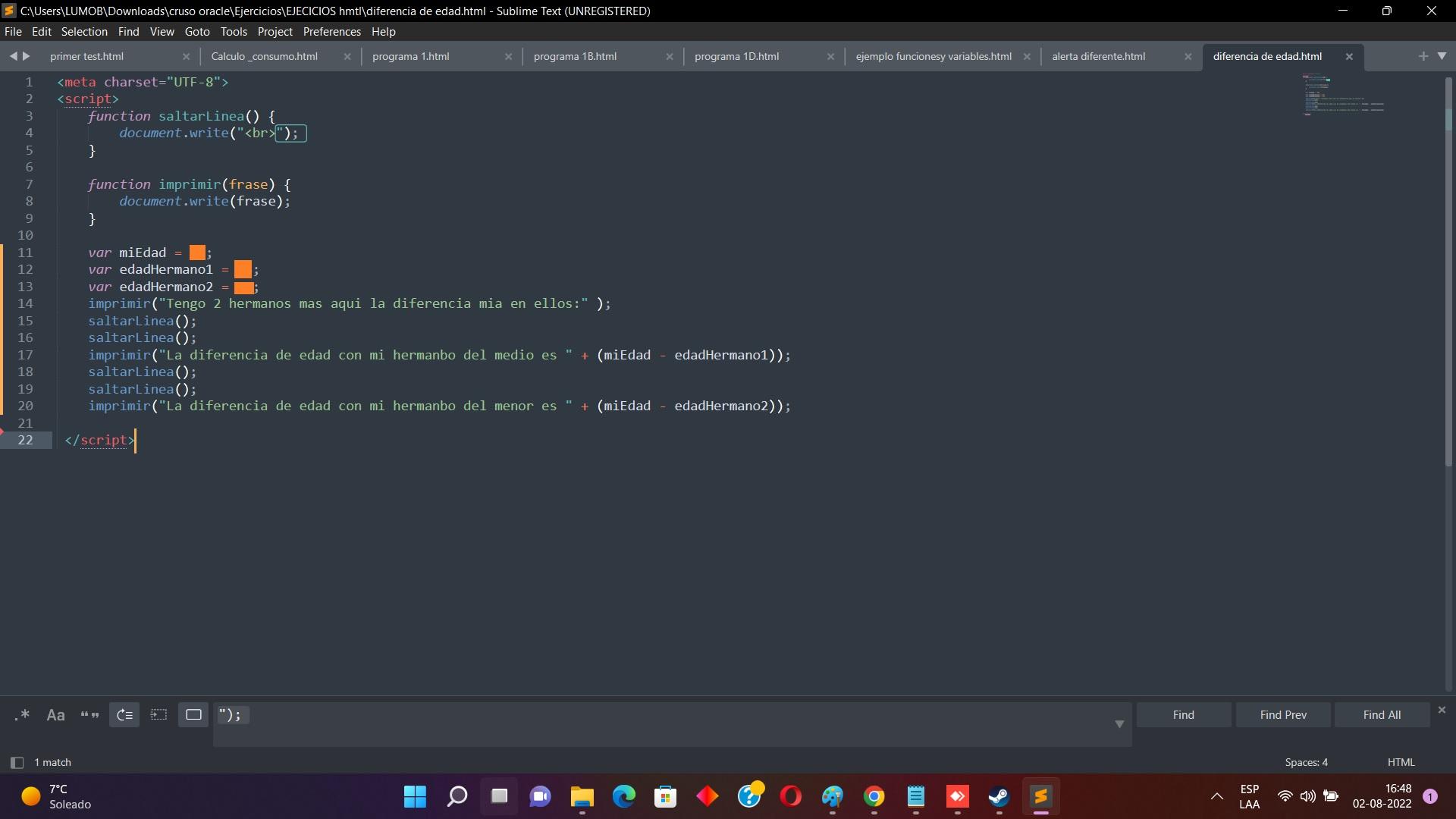The height and width of the screenshot is (819, 1456).
Task: Focus the find input field
Action: click(672, 724)
